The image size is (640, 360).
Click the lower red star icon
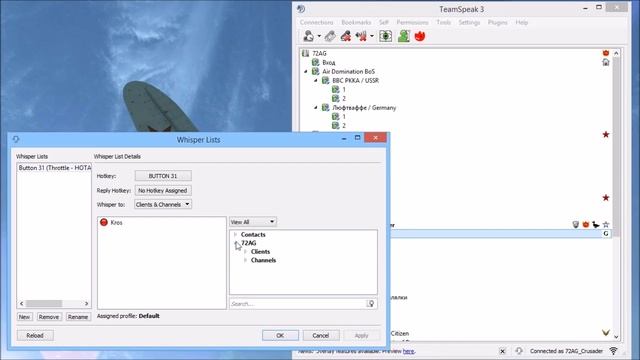click(606, 198)
